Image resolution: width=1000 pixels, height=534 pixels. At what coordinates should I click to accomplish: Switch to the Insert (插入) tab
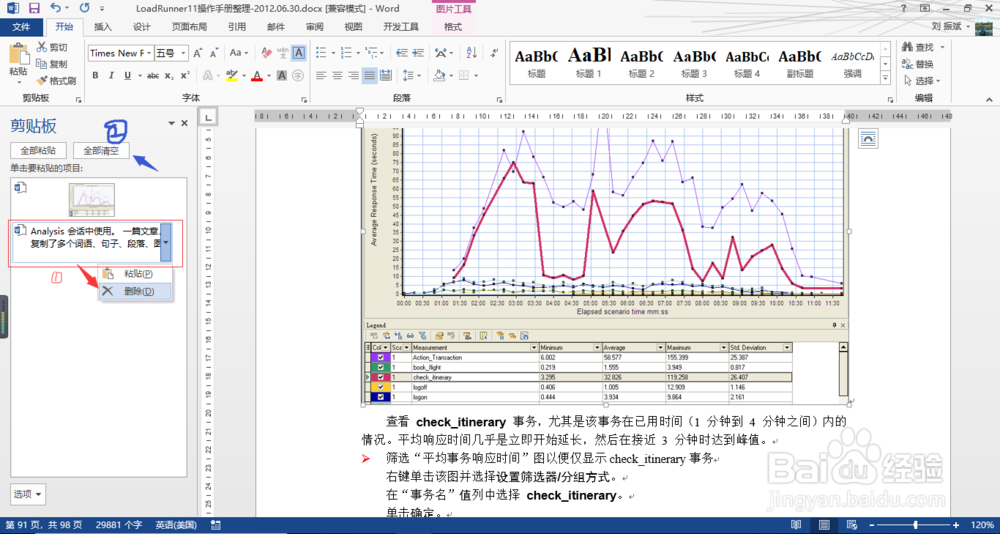click(103, 27)
